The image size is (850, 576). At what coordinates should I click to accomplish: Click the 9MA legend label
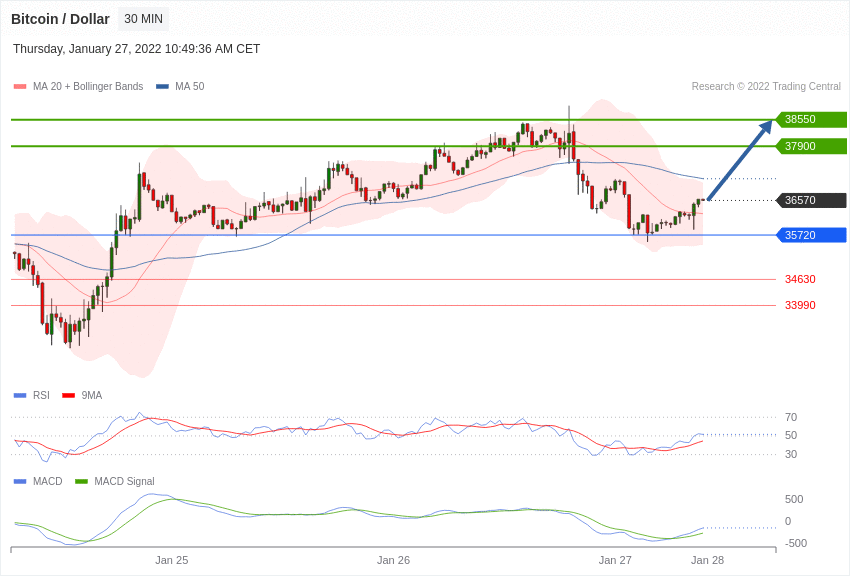coord(92,396)
